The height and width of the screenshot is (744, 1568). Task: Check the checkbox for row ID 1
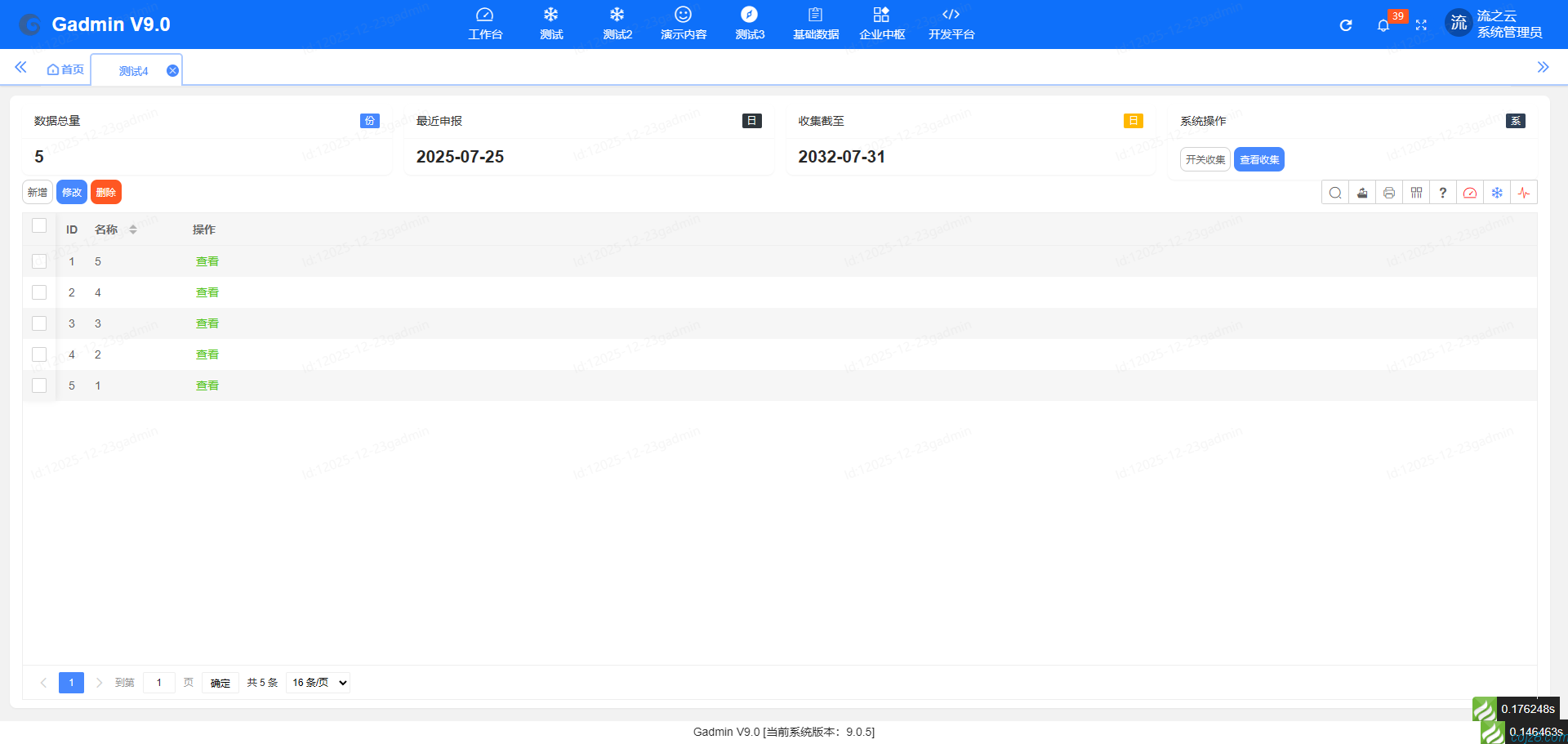pos(39,261)
